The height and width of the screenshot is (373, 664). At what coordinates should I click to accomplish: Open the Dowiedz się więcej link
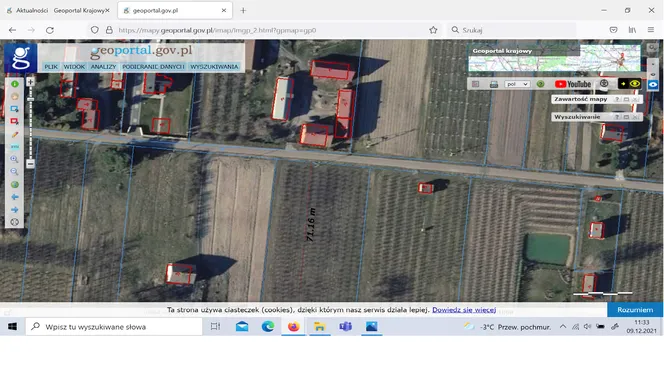464,310
